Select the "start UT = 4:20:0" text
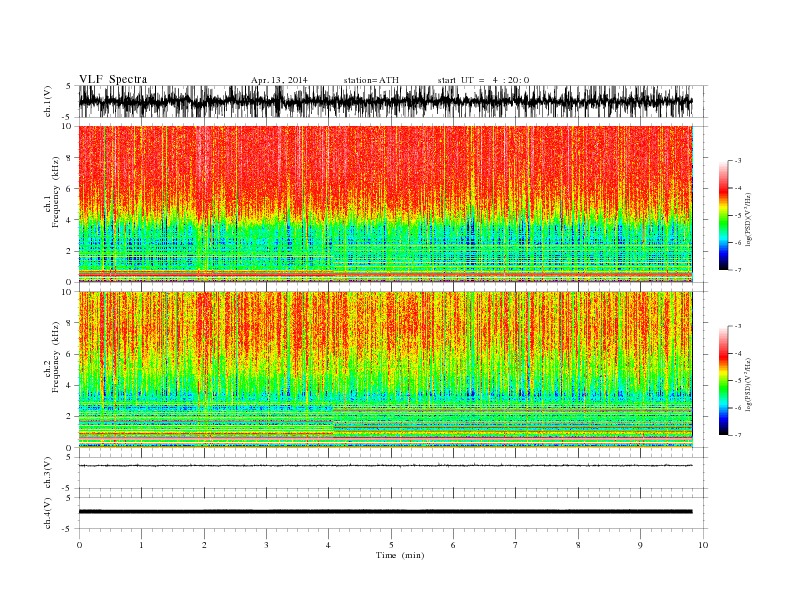This screenshot has width=792, height=612. pyautogui.click(x=483, y=80)
